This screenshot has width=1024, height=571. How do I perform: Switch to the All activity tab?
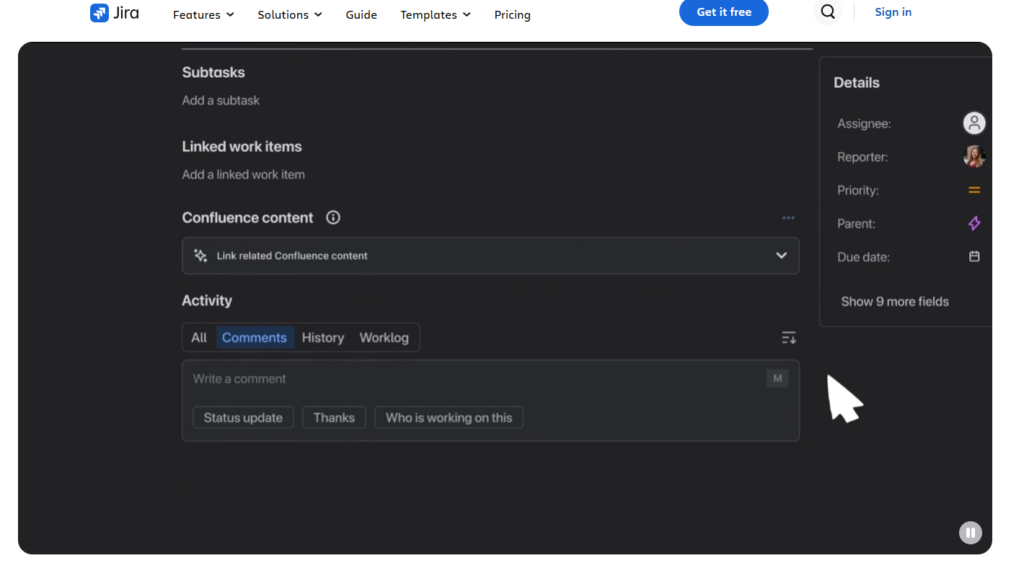[199, 338]
